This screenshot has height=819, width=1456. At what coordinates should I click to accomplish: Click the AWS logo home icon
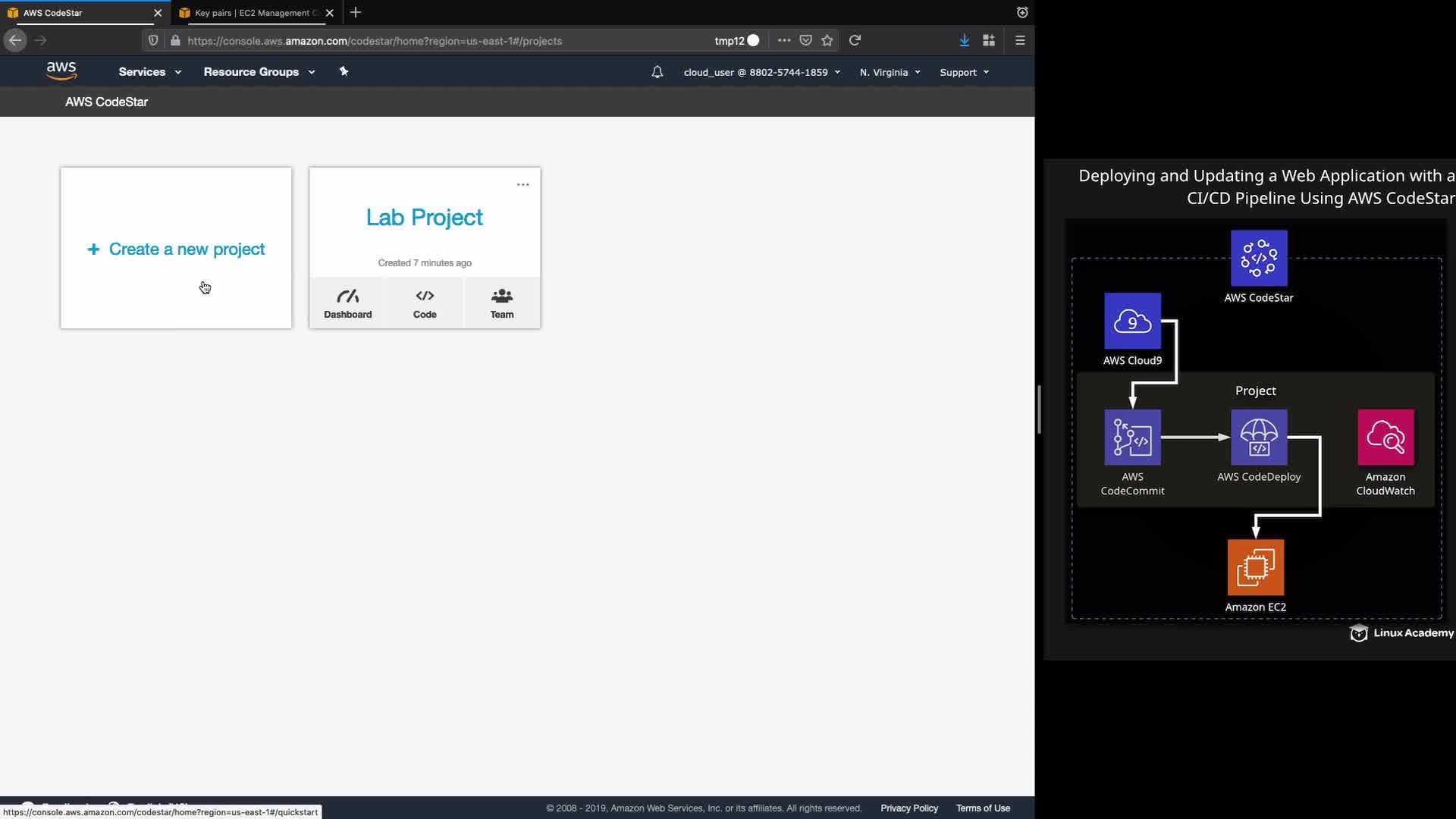(61, 71)
